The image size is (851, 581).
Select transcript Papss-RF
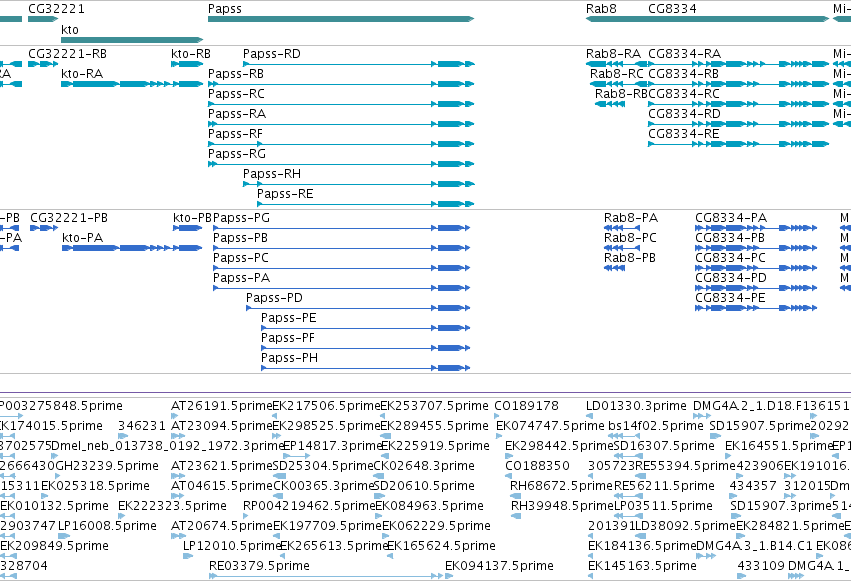point(341,144)
